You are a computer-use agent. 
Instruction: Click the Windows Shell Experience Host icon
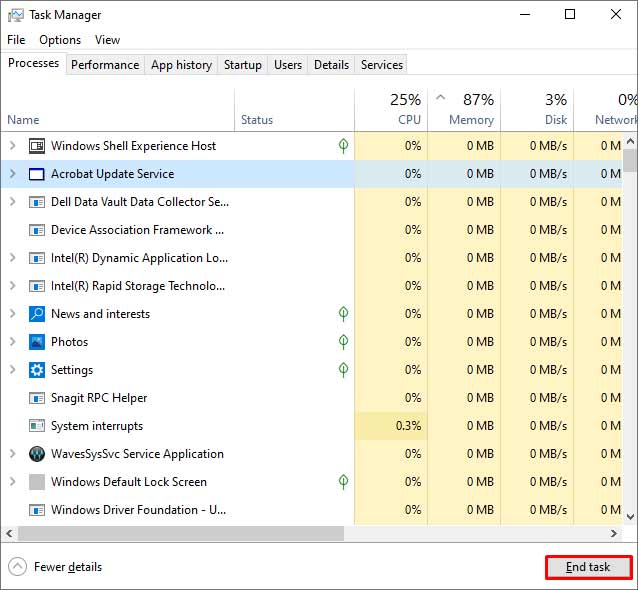[x=37, y=146]
